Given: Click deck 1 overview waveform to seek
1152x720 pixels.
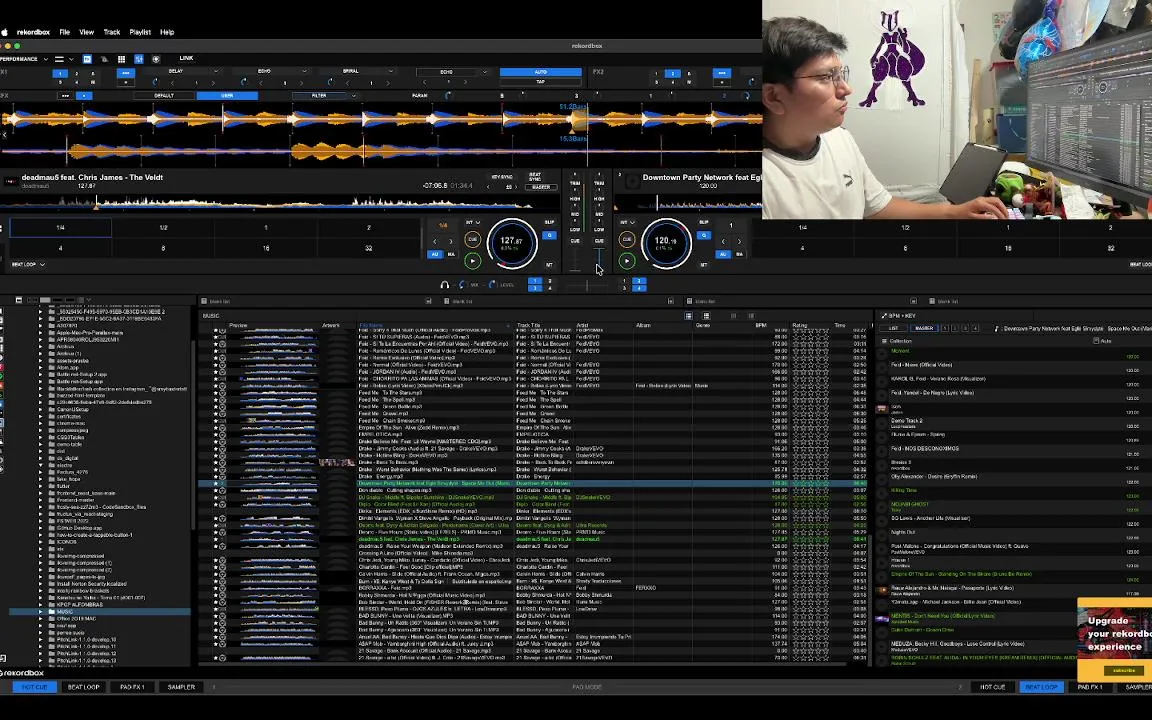Looking at the screenshot, I should [268, 202].
